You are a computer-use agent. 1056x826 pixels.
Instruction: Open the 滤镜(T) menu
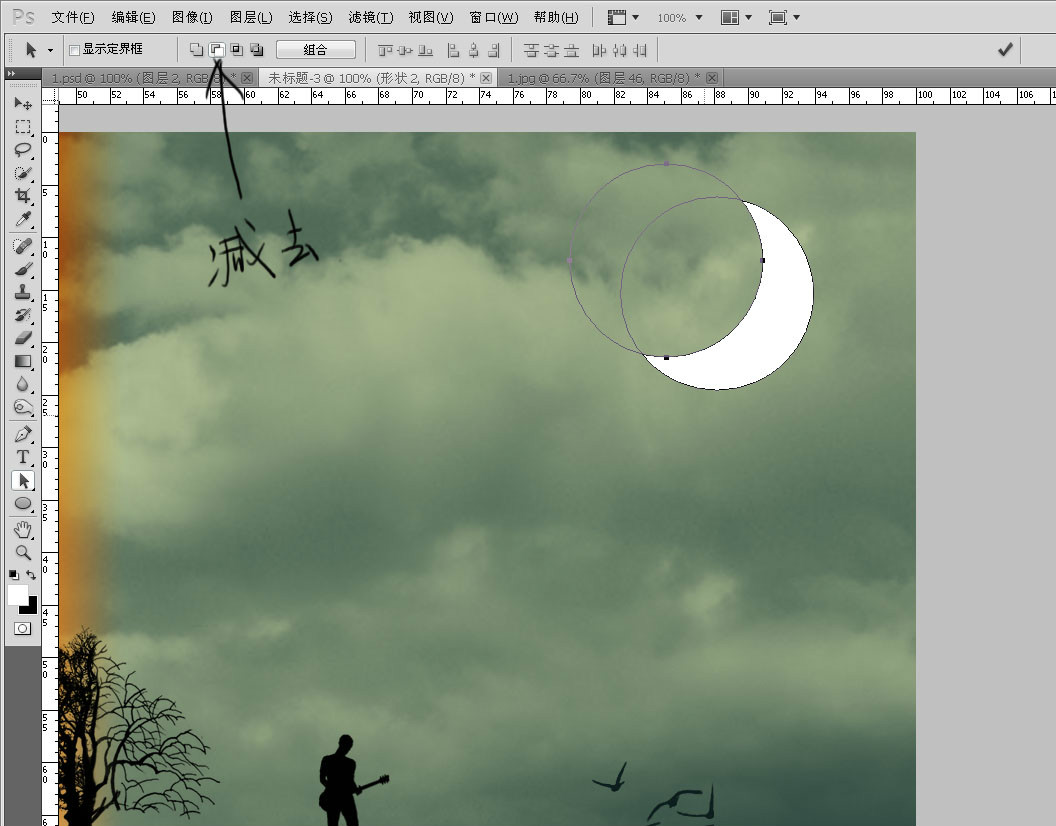pyautogui.click(x=371, y=18)
